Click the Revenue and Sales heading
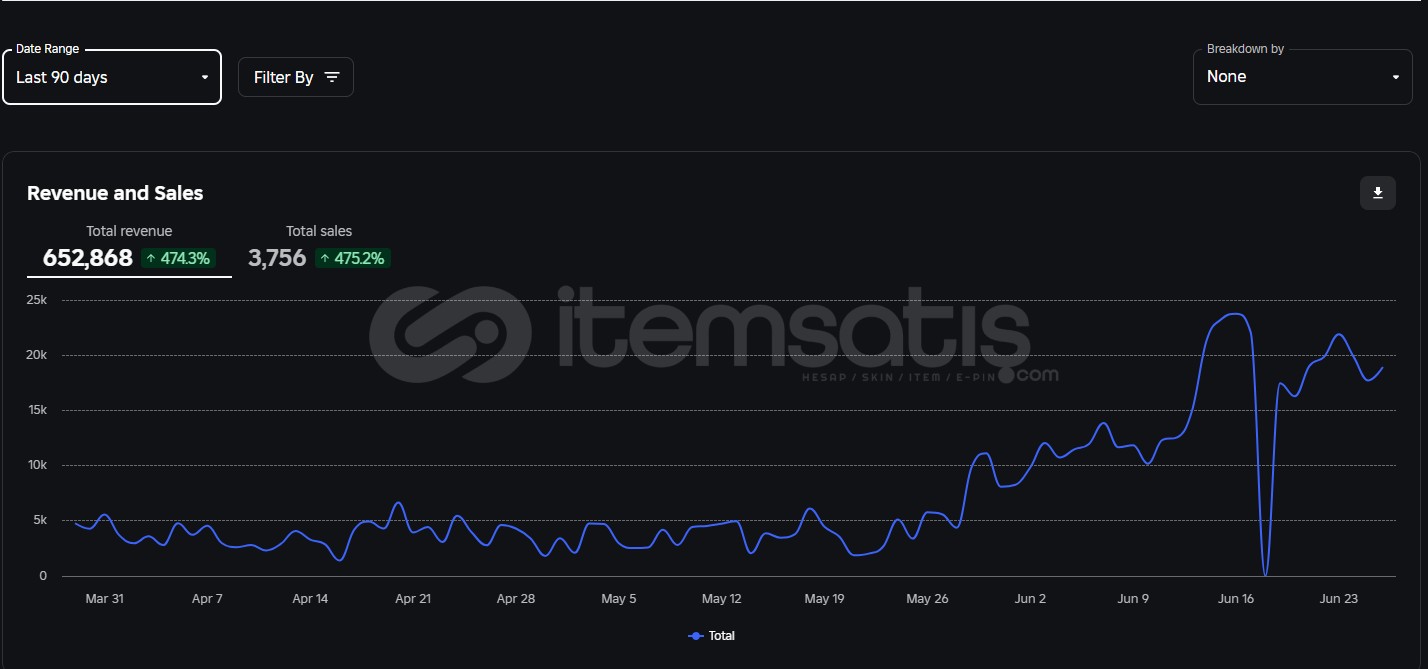This screenshot has height=669, width=1428. tap(115, 193)
